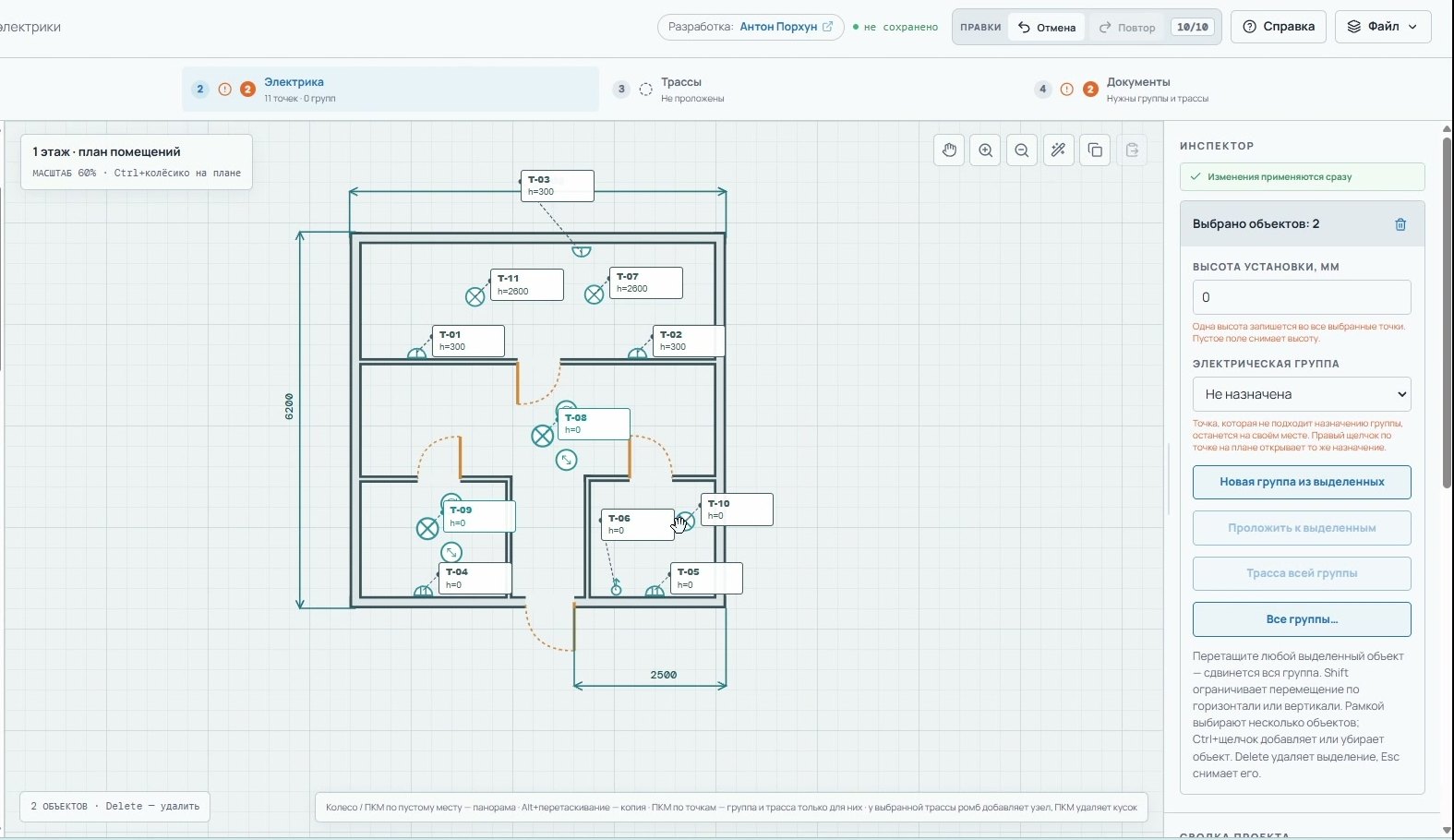Viewport: 1454px width, 840px height.
Task: Select the T-01 socket label
Action: click(x=469, y=341)
